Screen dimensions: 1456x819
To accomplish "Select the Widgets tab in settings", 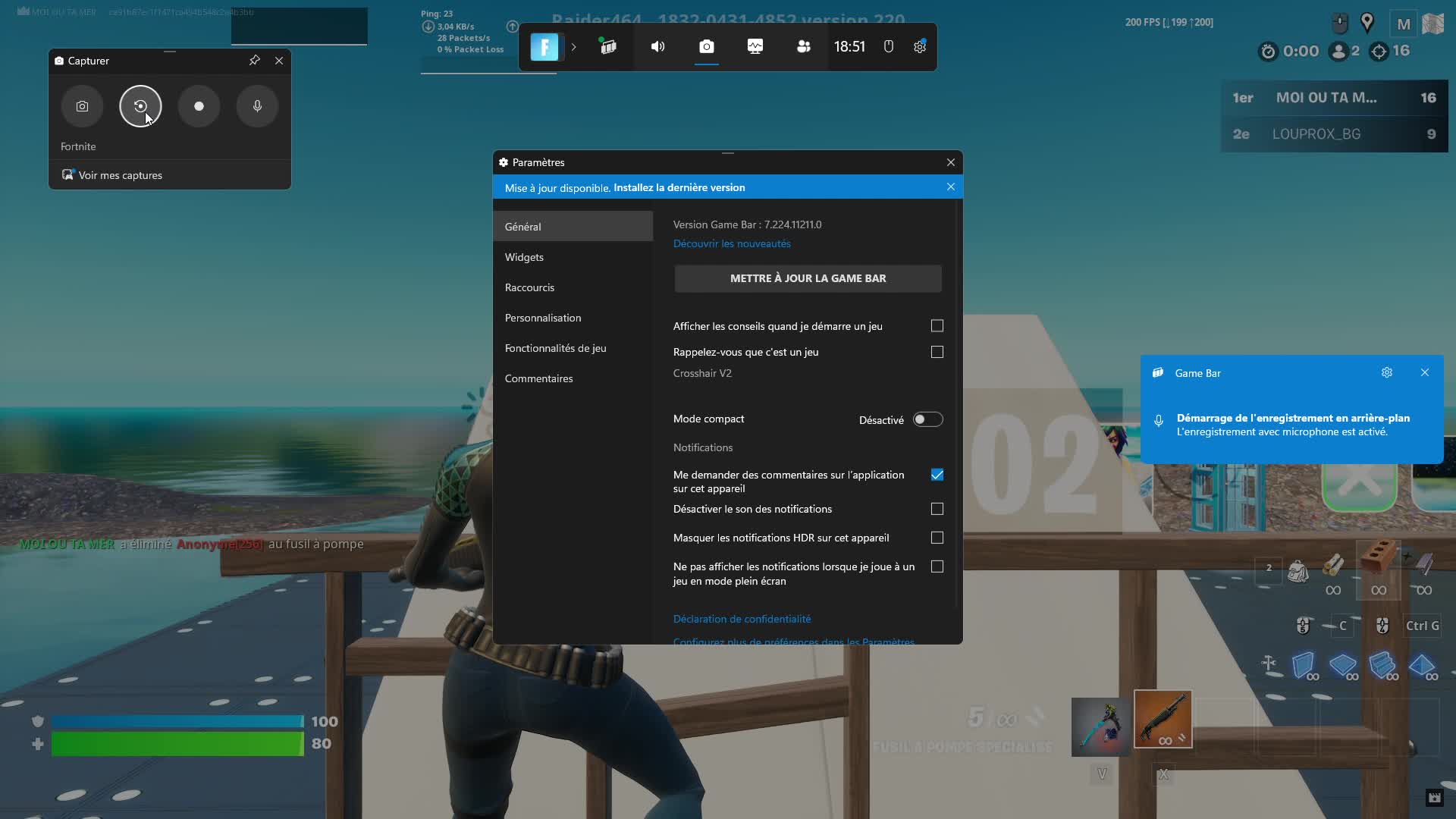I will click(x=573, y=257).
